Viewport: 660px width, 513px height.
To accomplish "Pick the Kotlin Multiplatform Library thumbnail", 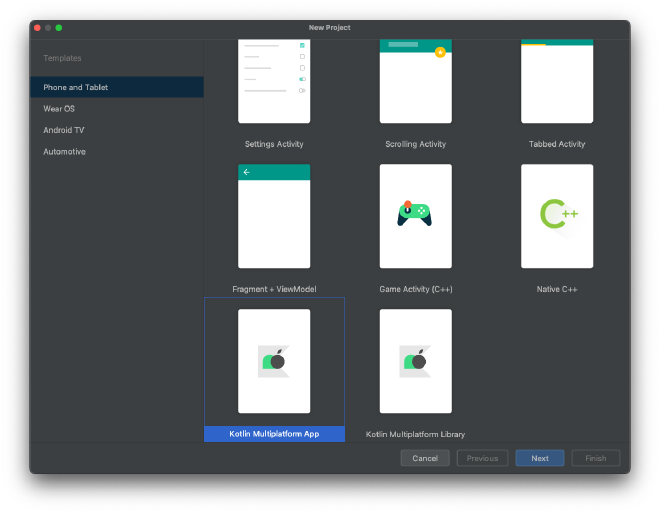I will [x=415, y=361].
